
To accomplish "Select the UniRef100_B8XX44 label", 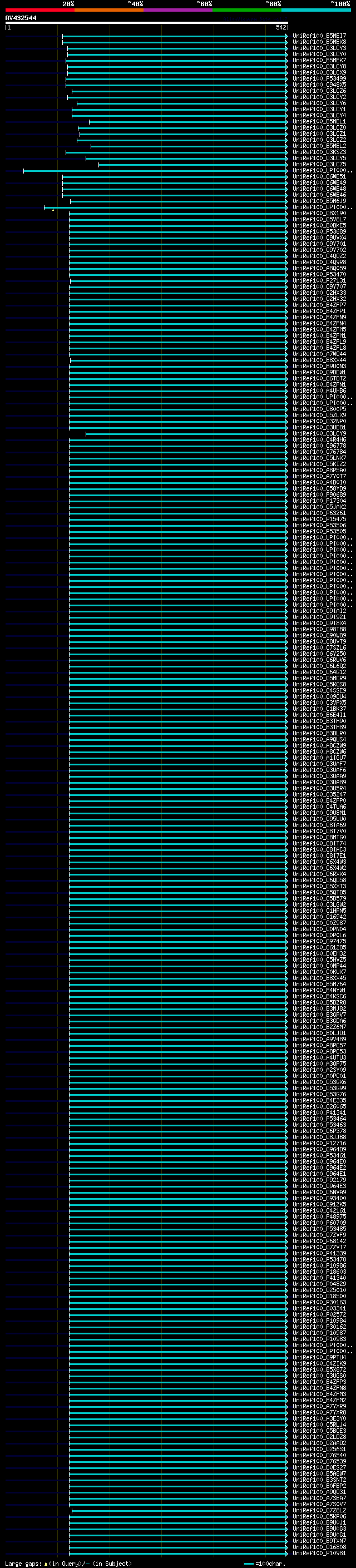I will 319,360.
